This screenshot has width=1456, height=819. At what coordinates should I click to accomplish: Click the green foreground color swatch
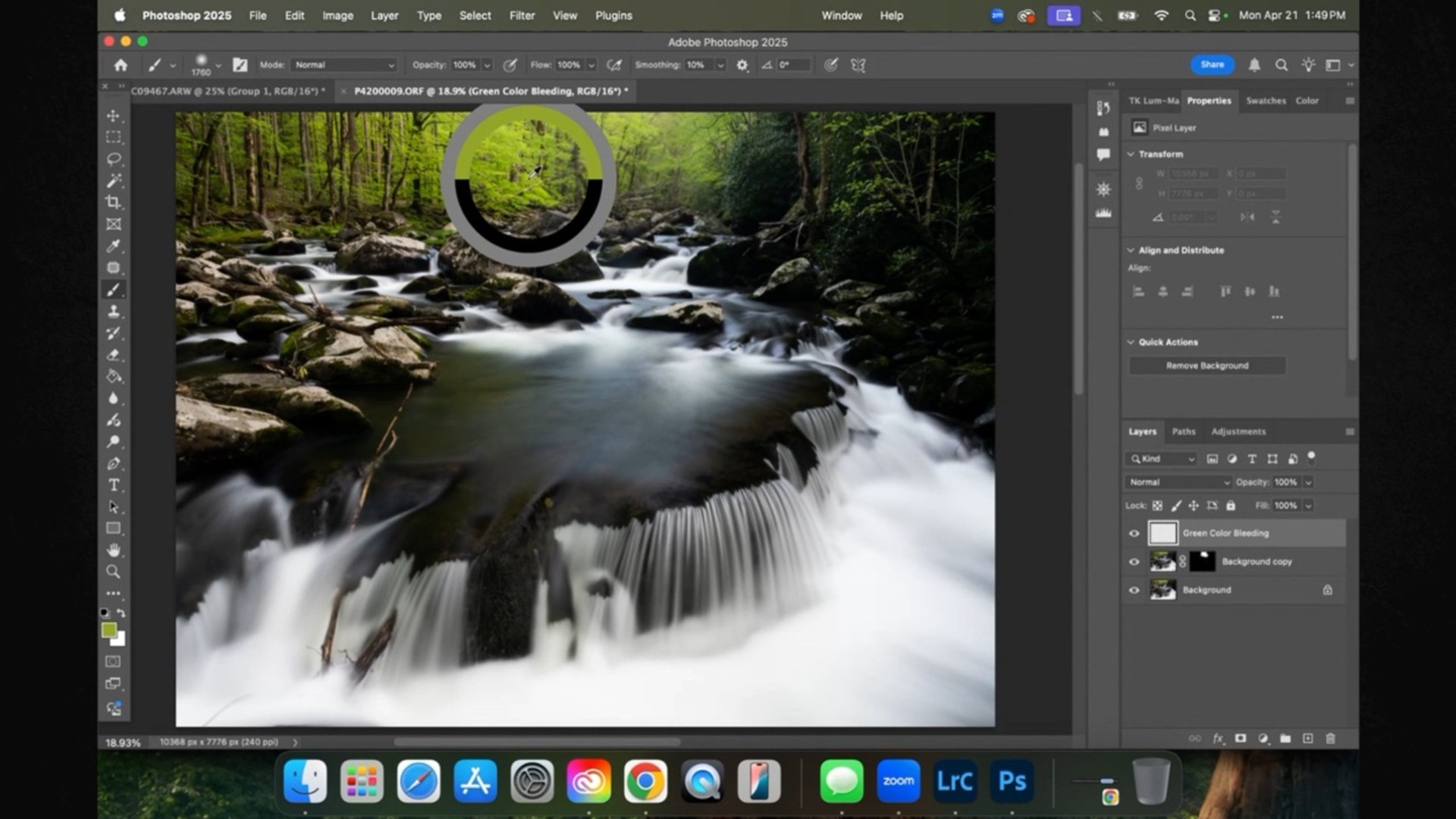(x=111, y=629)
